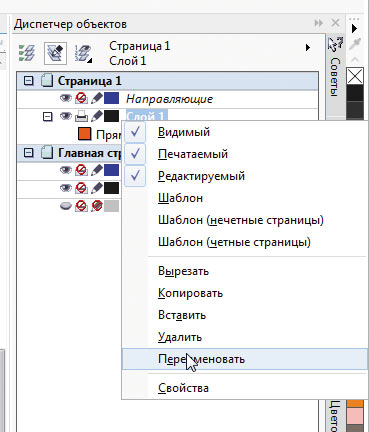Click Главная страница page icon
The width and height of the screenshot is (369, 432).
pyautogui.click(x=47, y=153)
